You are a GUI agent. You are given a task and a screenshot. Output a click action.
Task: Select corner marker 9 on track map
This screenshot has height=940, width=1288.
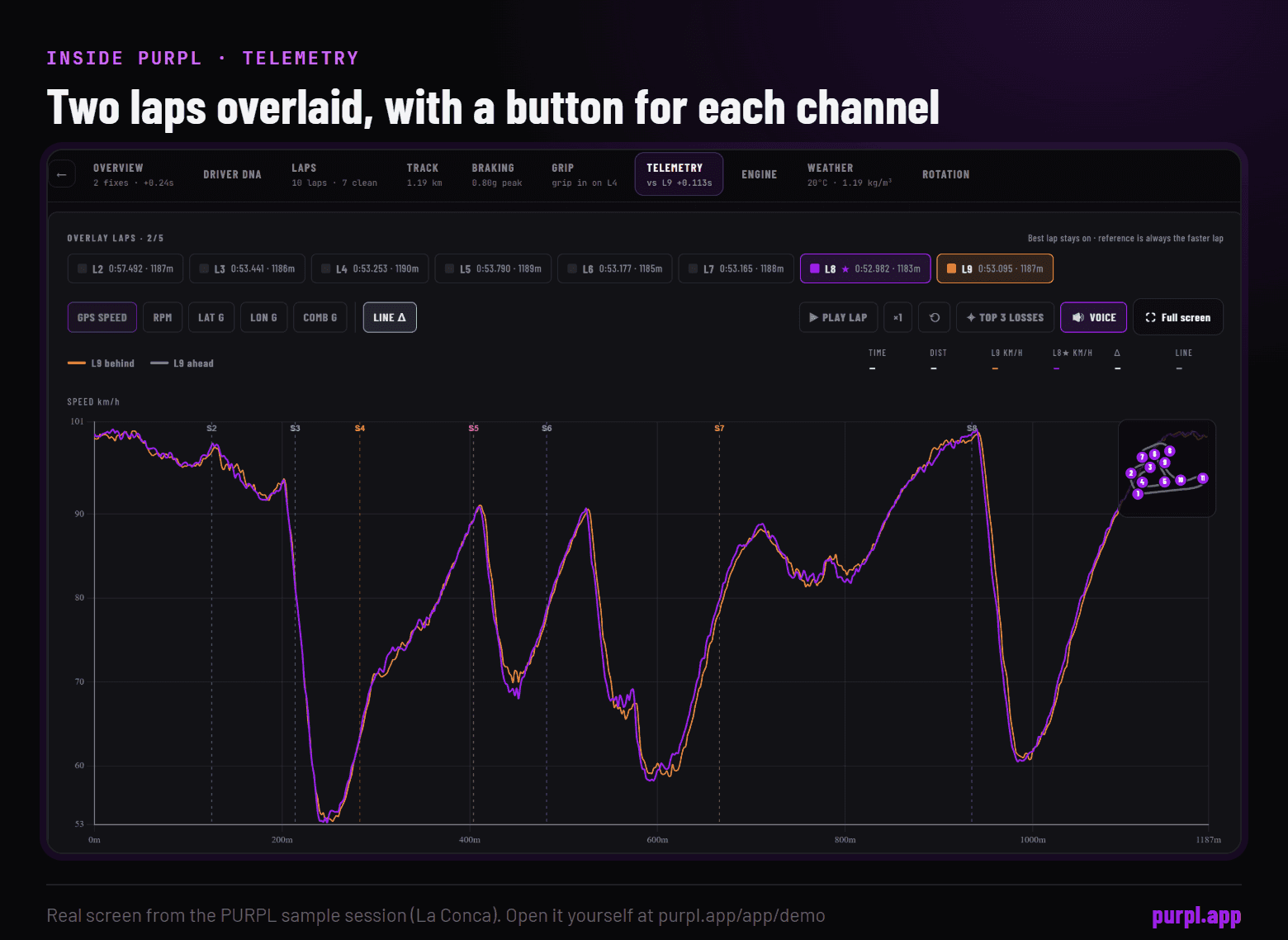1165,463
